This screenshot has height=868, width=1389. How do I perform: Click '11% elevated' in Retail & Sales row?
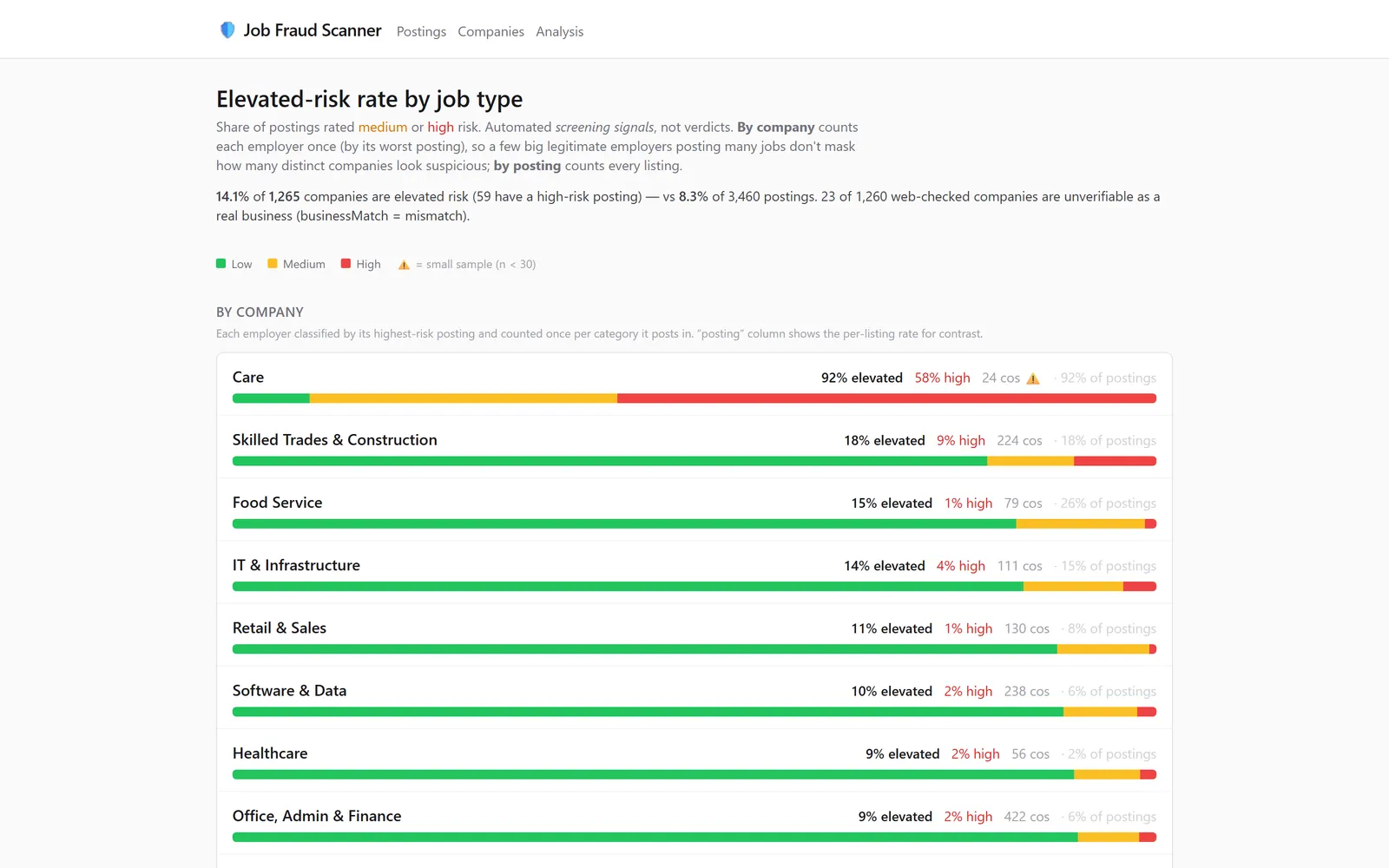892,628
